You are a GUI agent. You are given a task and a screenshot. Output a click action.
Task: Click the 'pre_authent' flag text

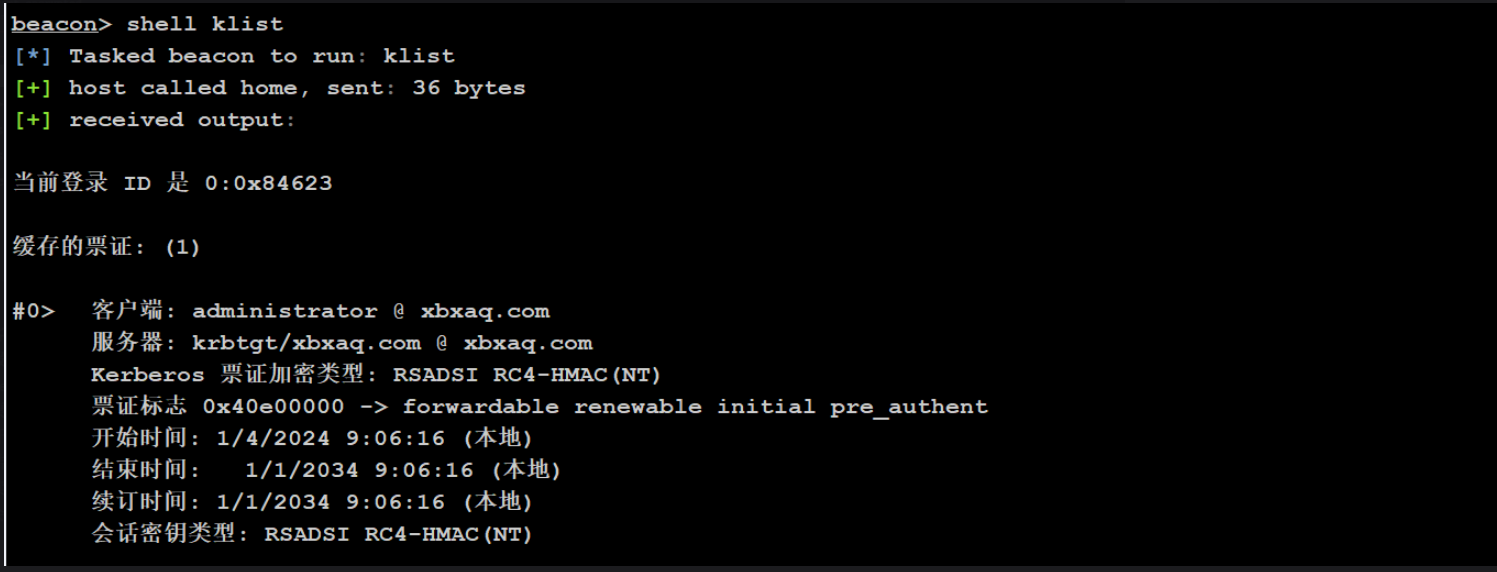click(x=909, y=407)
